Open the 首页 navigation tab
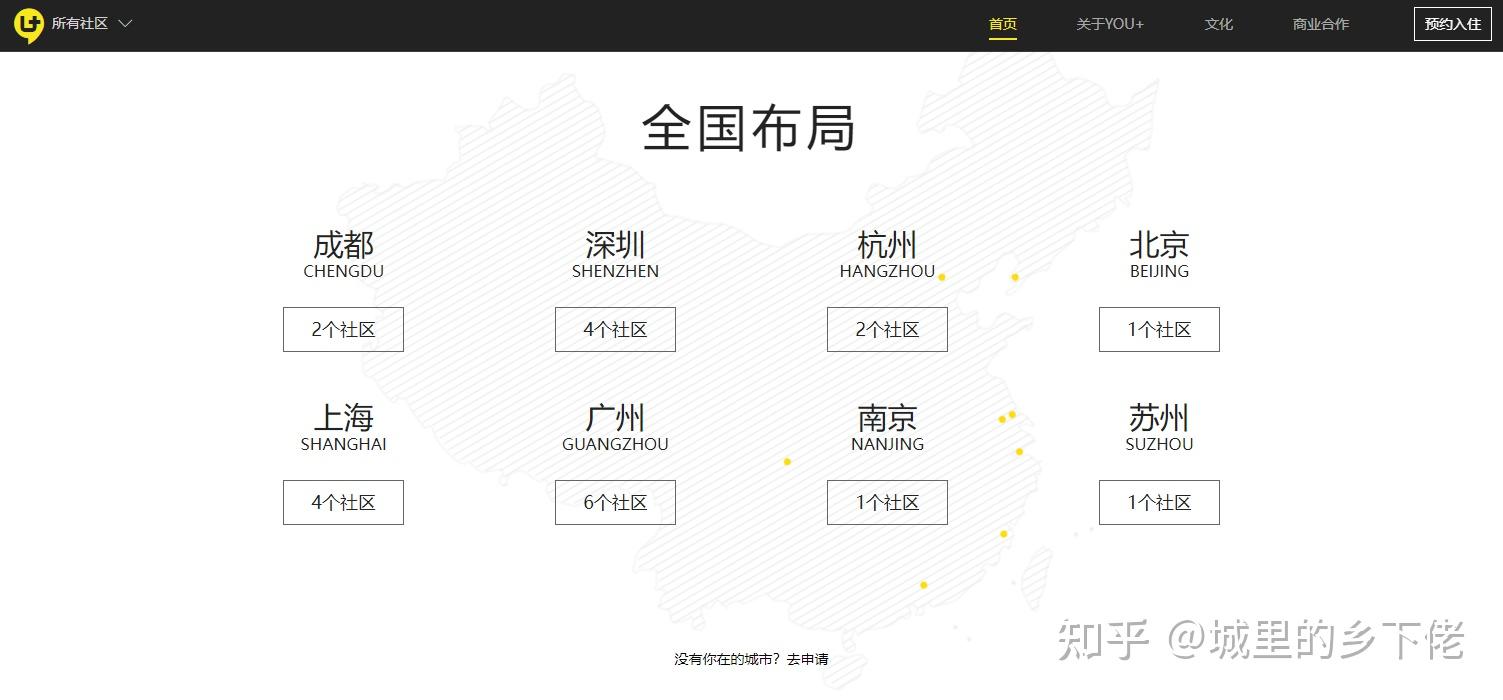The height and width of the screenshot is (700, 1503). point(1003,24)
